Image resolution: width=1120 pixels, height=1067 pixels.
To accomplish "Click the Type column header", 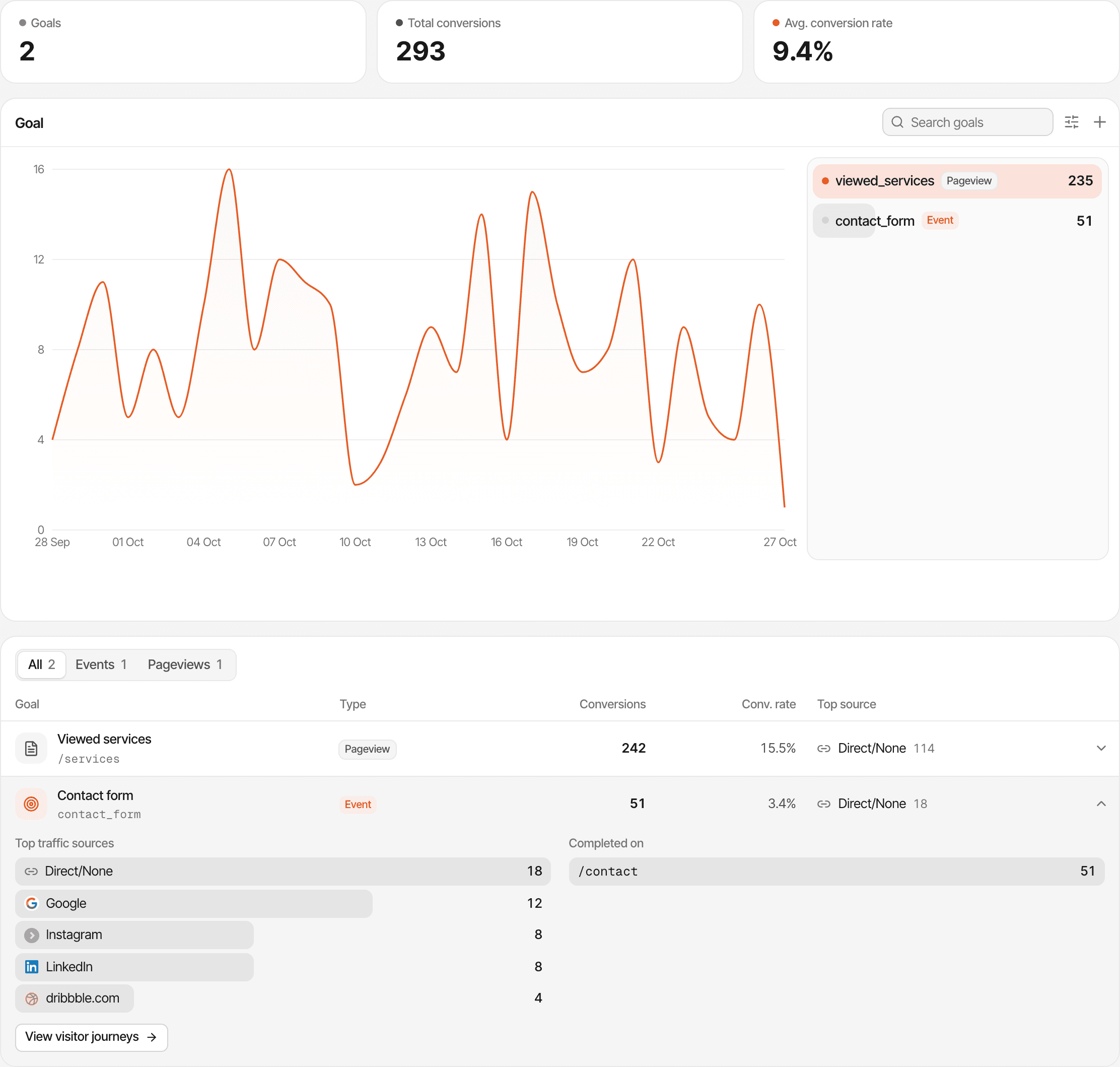I will point(353,704).
